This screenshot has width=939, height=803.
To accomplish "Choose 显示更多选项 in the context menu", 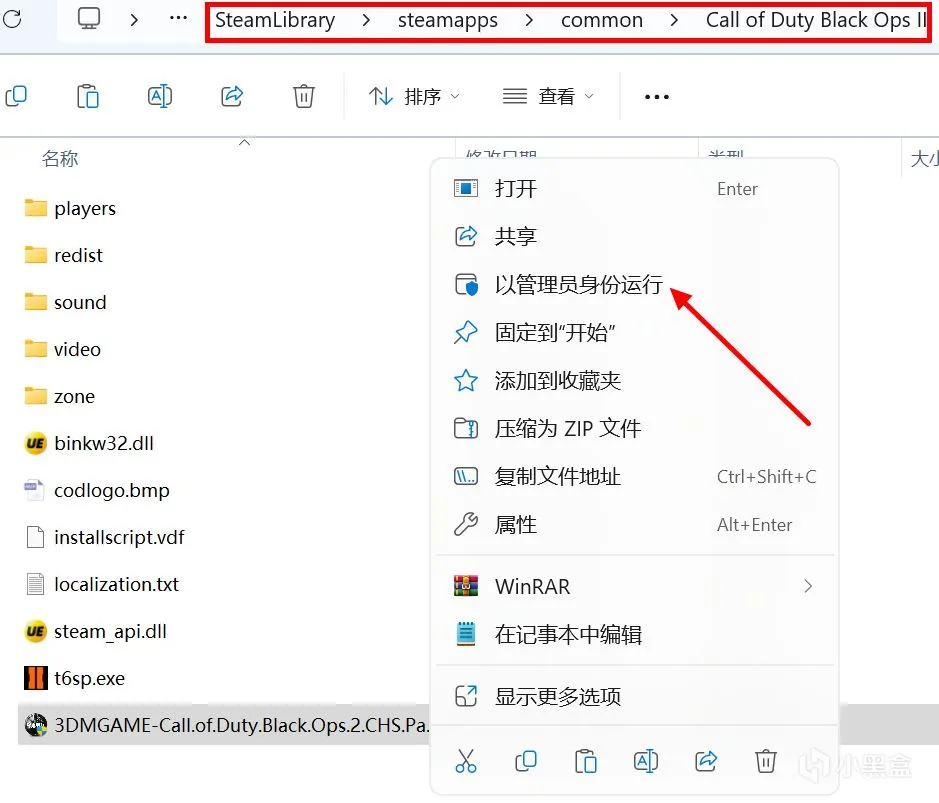I will (635, 696).
